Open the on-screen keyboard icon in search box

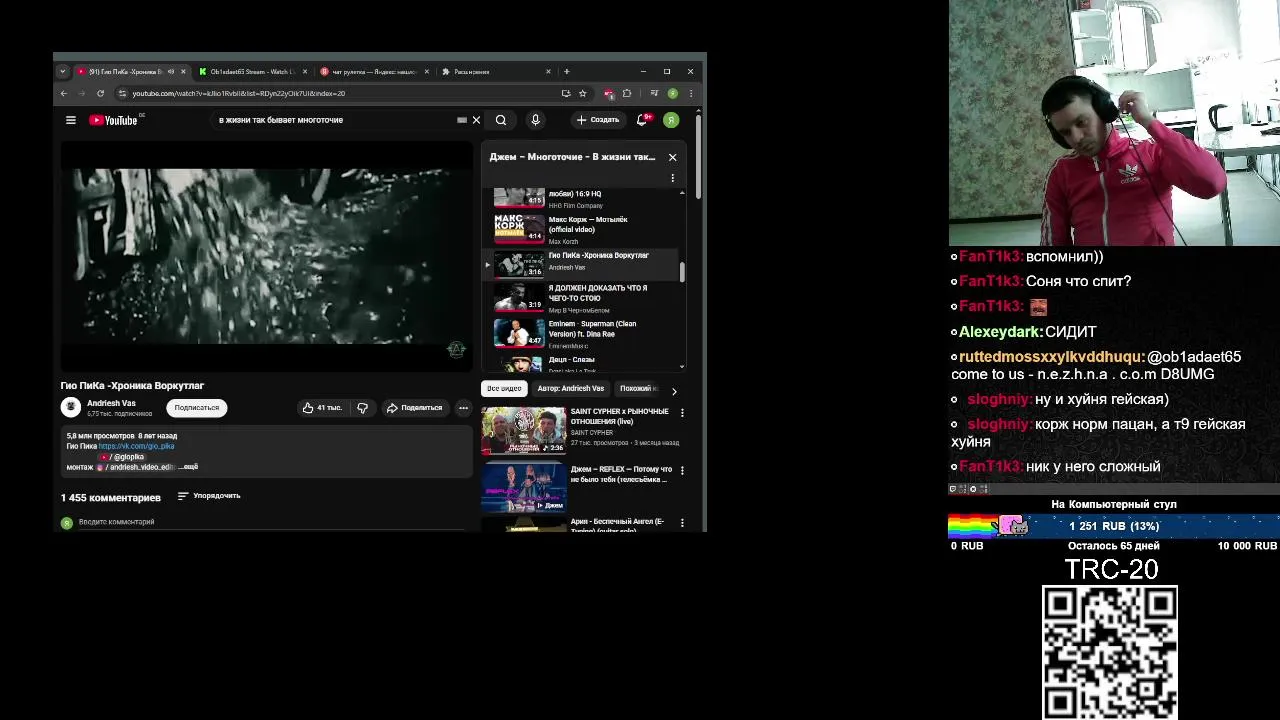(462, 120)
